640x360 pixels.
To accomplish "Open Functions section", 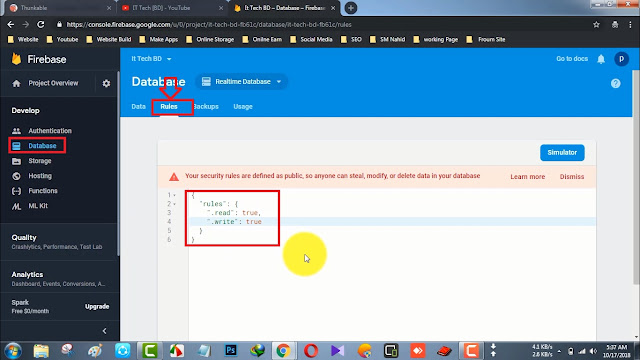I will pyautogui.click(x=42, y=191).
